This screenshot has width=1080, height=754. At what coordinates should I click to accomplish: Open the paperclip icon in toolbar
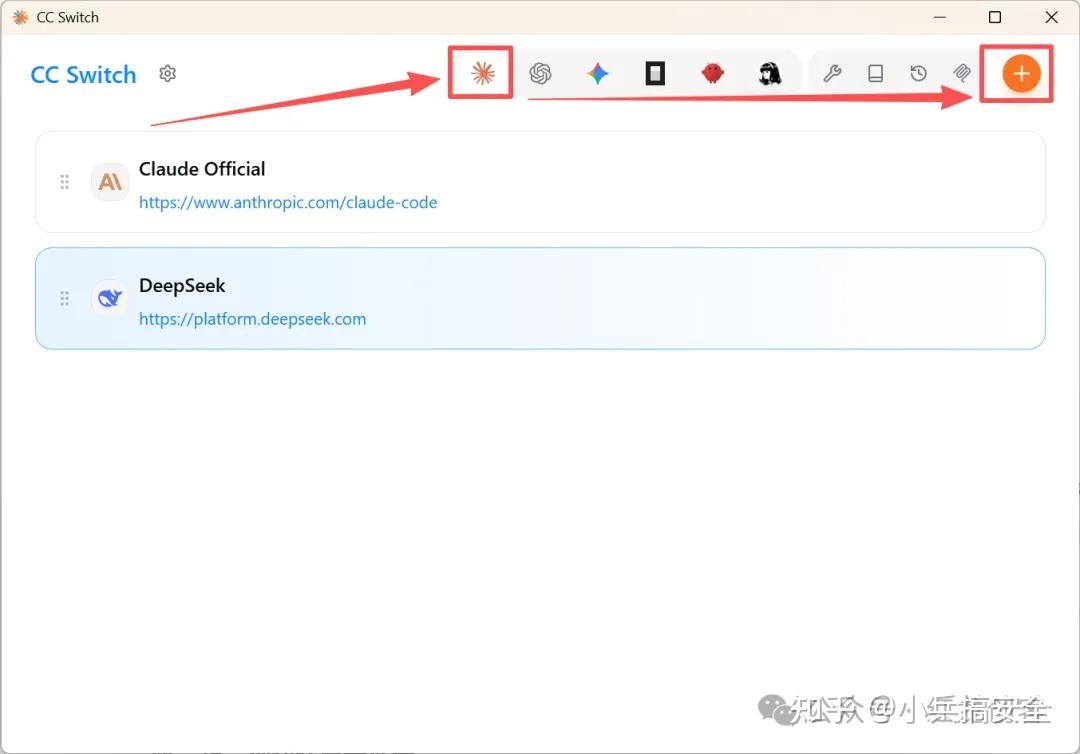click(962, 73)
